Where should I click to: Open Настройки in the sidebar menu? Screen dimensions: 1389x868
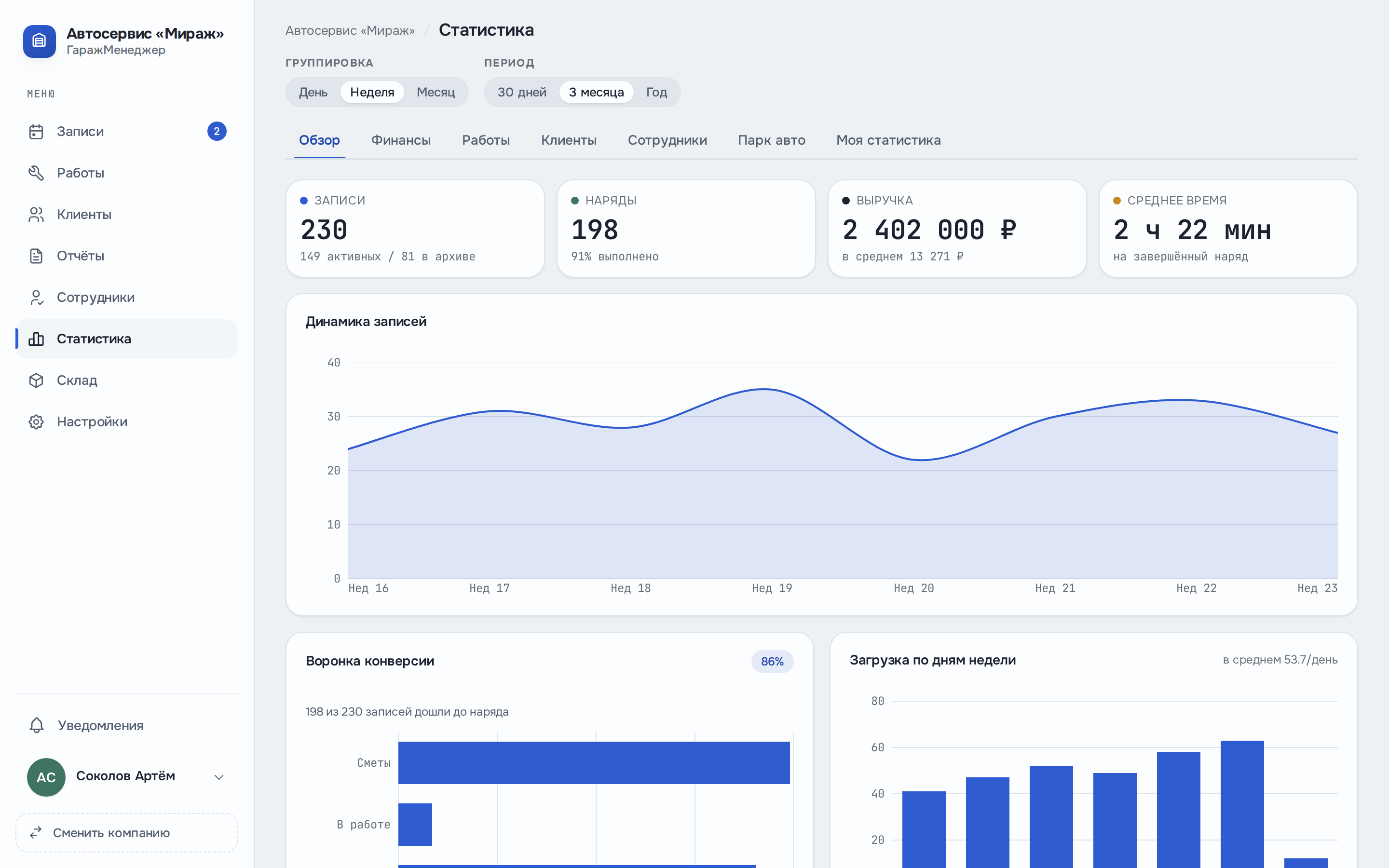pyautogui.click(x=126, y=421)
